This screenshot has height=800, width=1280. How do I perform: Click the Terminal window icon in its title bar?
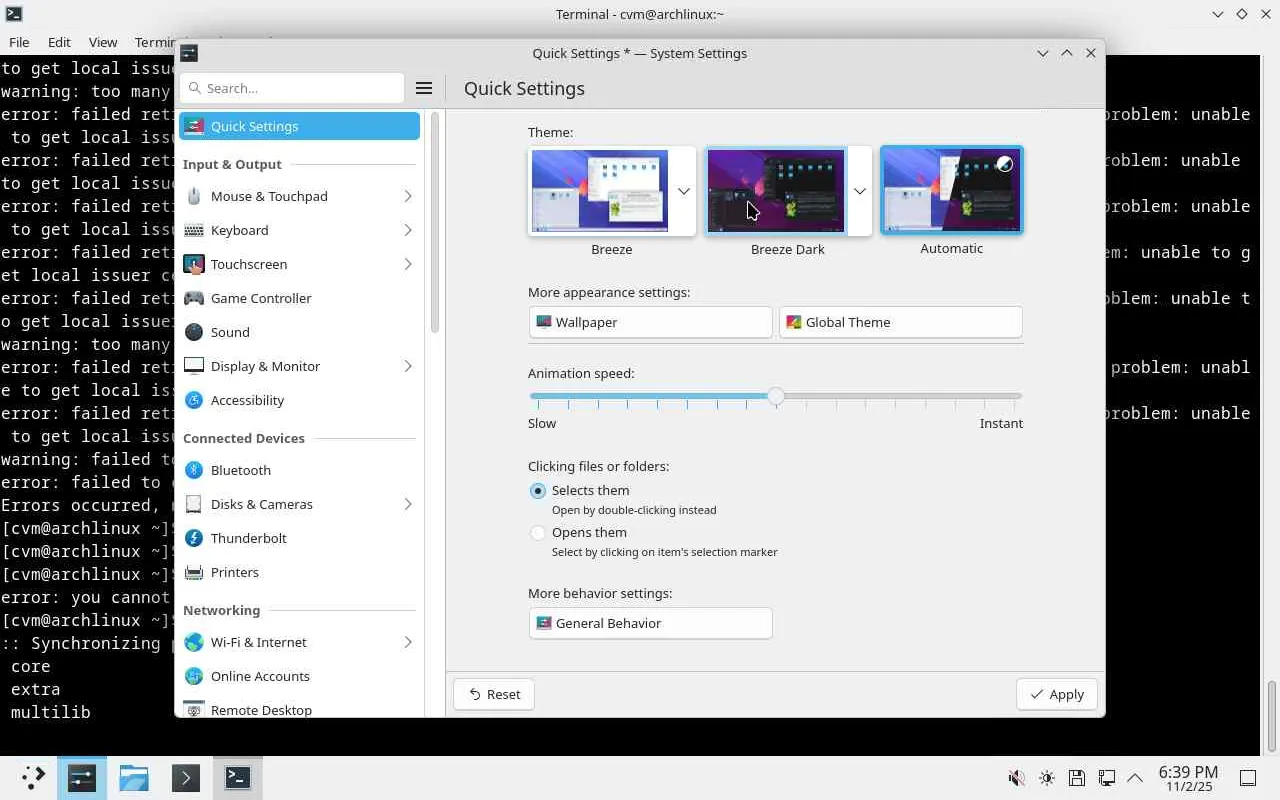coord(14,14)
